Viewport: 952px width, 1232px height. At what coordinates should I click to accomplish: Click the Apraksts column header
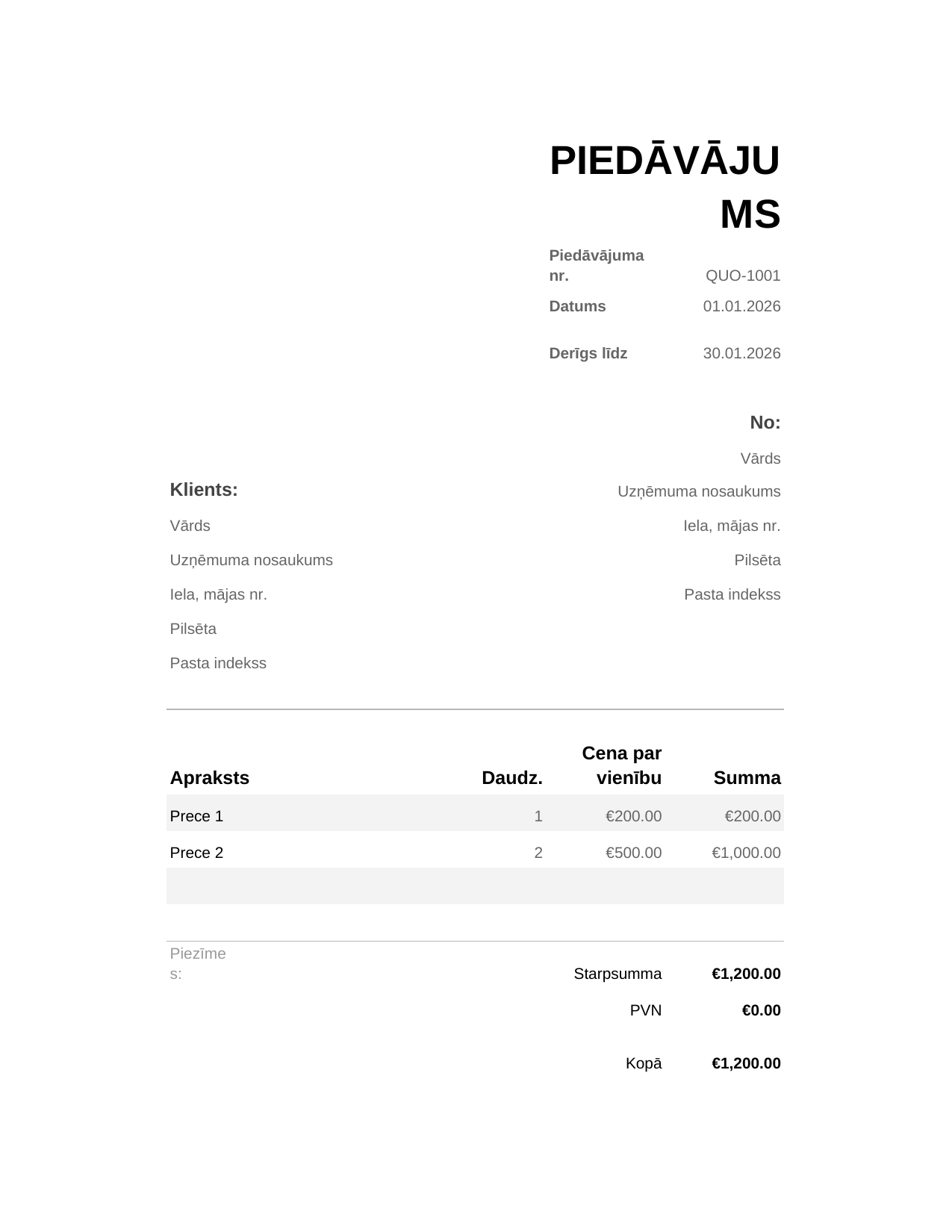click(x=210, y=778)
